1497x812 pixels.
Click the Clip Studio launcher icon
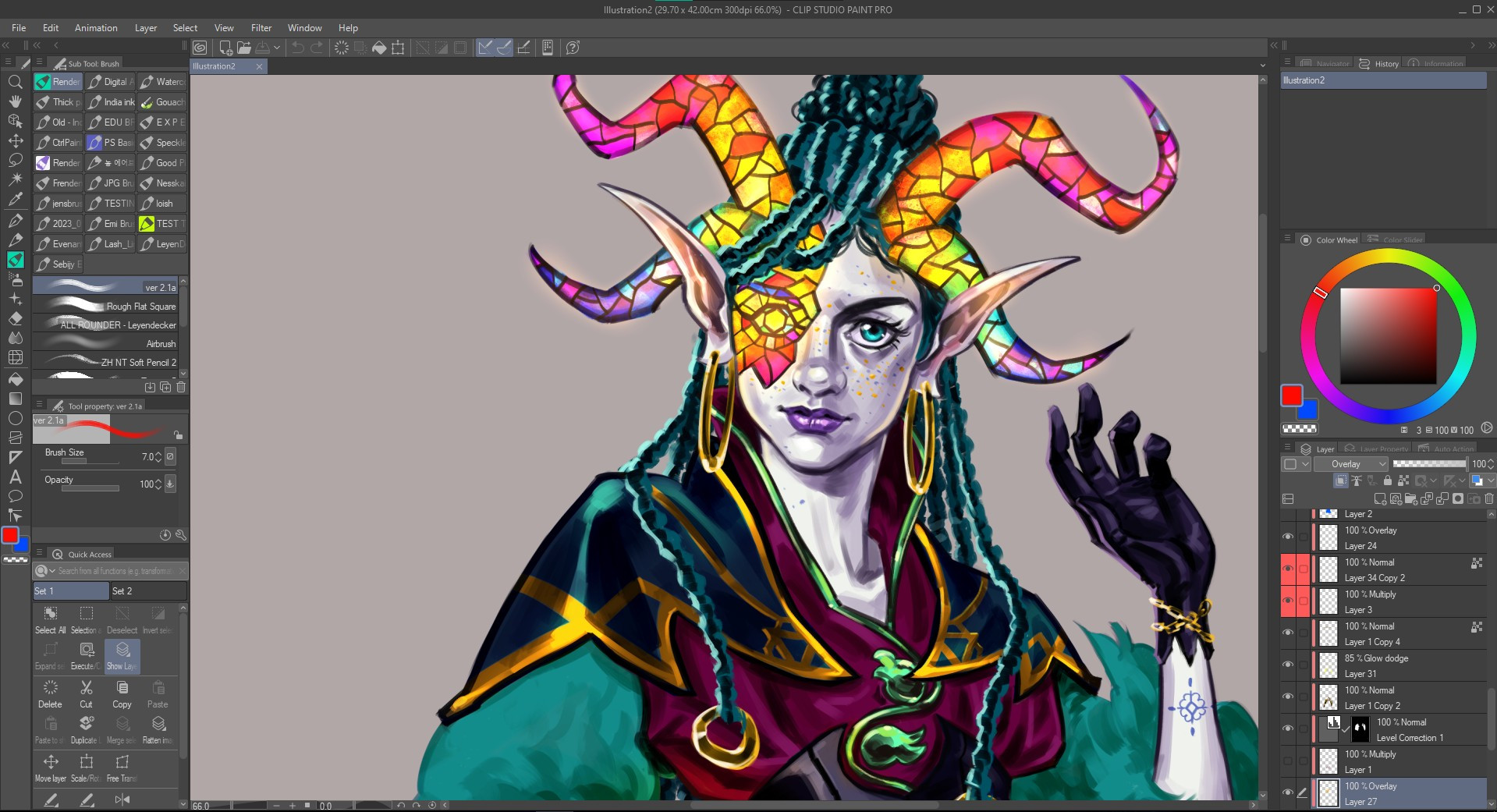pyautogui.click(x=200, y=48)
